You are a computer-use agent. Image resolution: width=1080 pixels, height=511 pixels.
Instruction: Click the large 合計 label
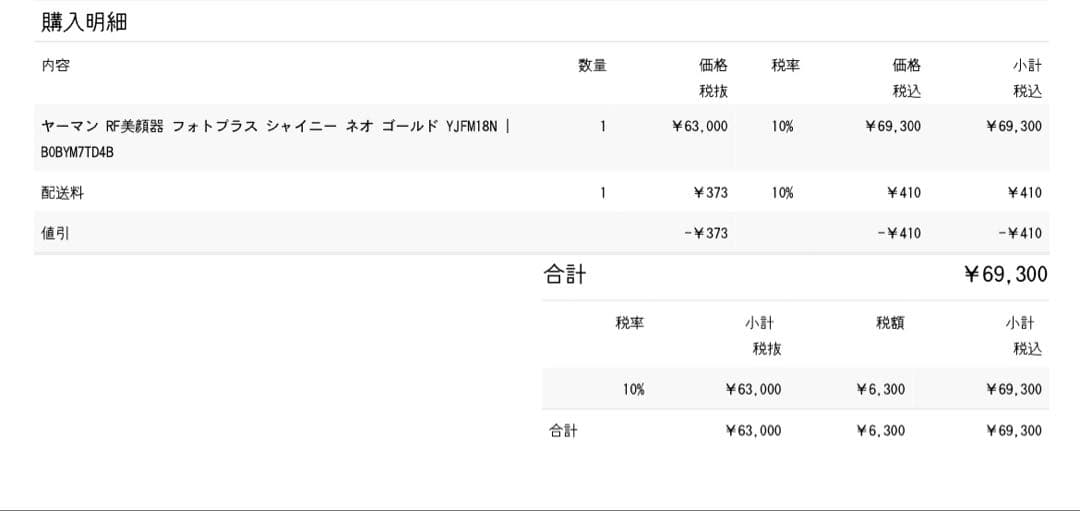coord(565,275)
